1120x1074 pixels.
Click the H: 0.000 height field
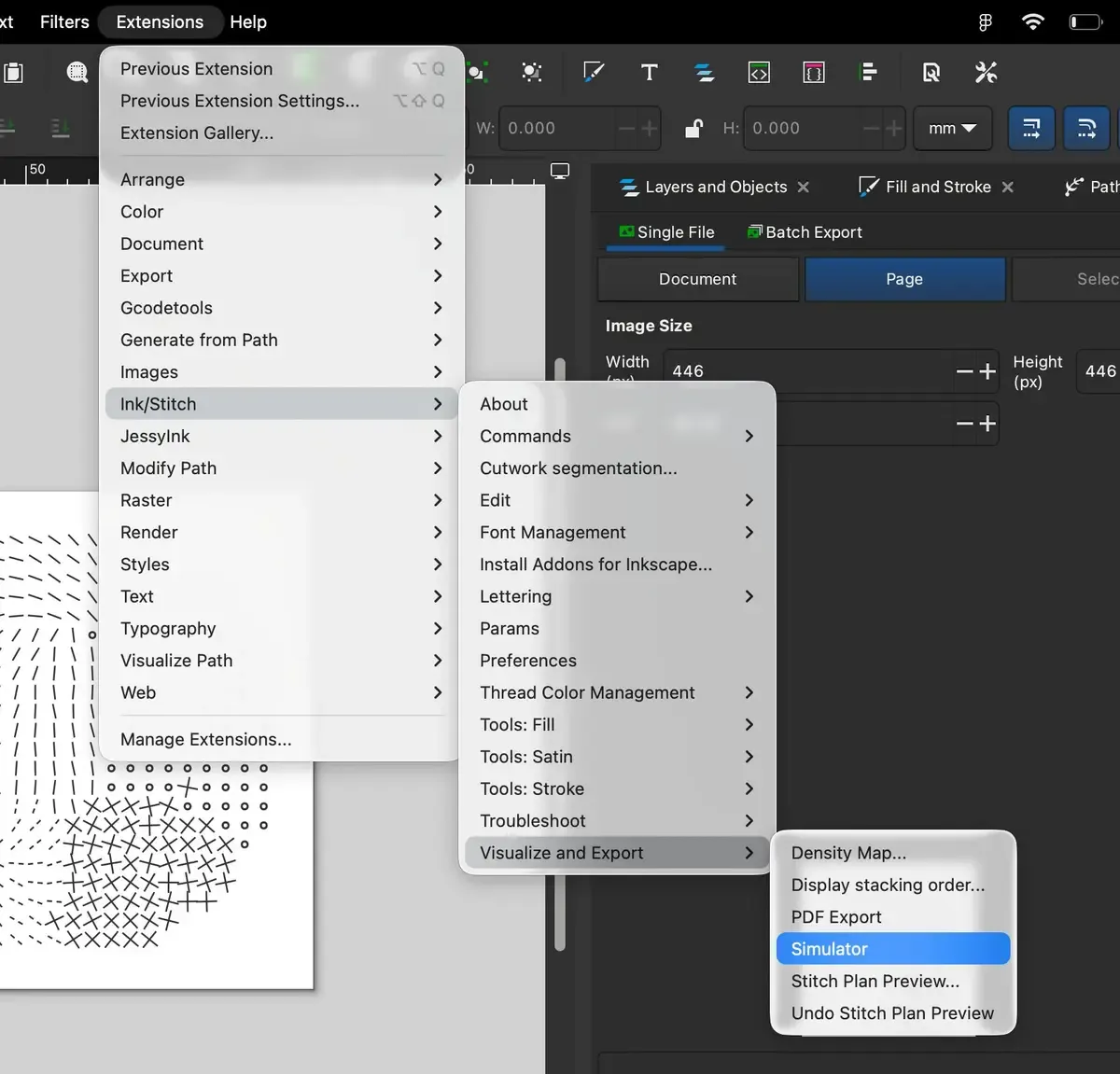(x=803, y=128)
